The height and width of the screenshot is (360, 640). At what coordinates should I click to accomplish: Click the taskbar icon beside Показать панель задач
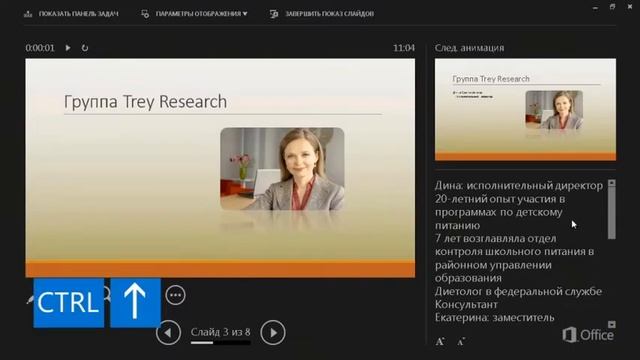coord(28,14)
